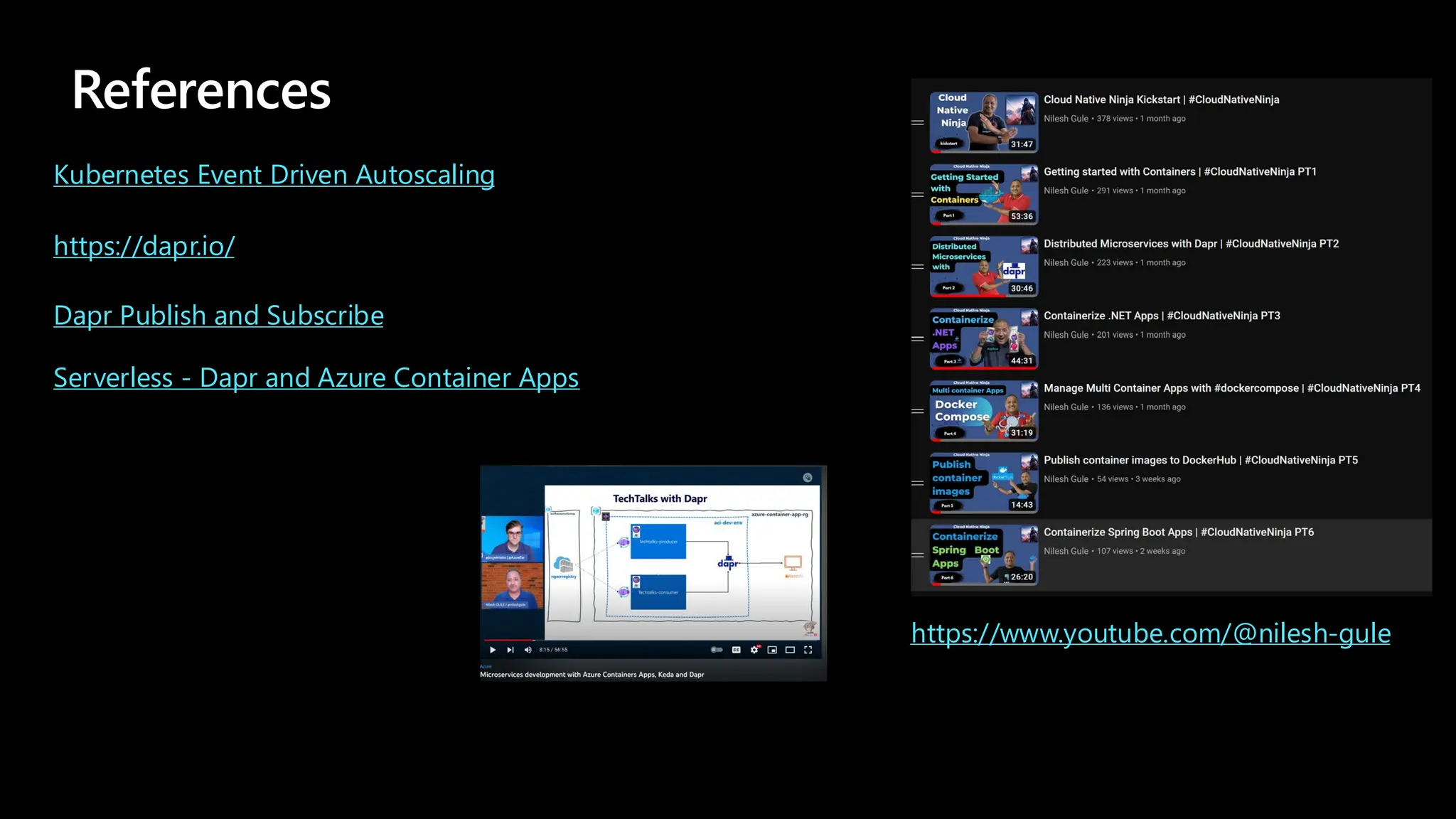The height and width of the screenshot is (819, 1456).
Task: Grab drag handle for Distributed Microservices with Dapr
Action: (918, 267)
